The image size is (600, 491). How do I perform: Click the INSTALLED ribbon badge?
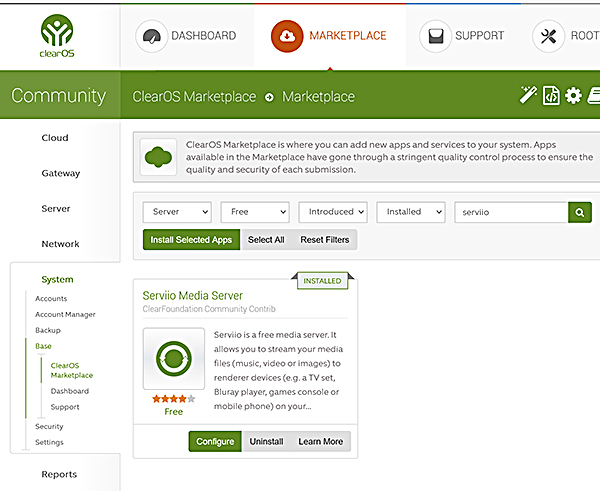coord(322,281)
